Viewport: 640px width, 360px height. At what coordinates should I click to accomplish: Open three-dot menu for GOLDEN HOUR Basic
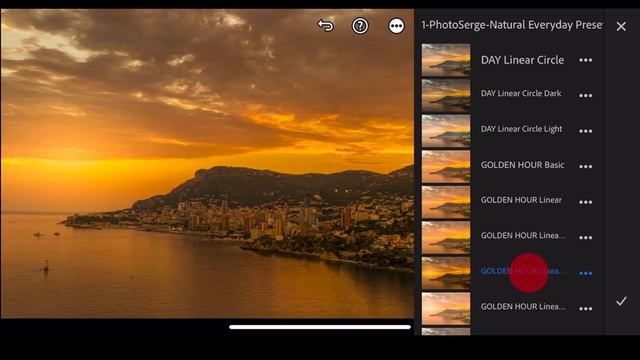point(585,167)
